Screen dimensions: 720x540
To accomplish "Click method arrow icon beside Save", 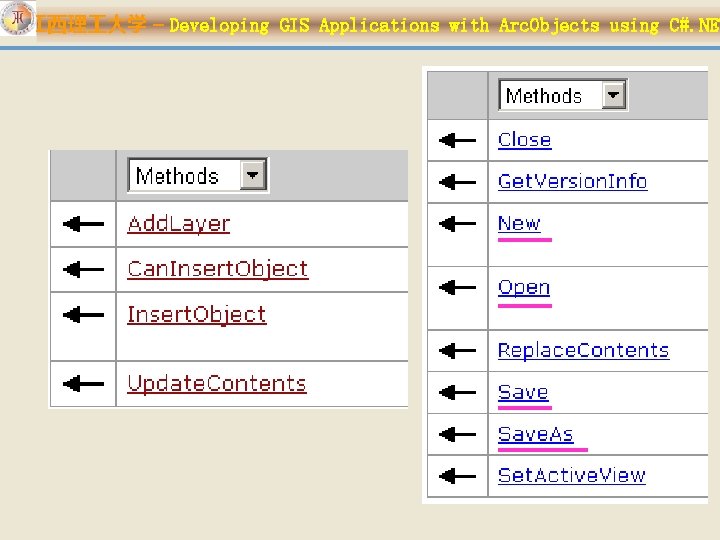I will pos(457,392).
